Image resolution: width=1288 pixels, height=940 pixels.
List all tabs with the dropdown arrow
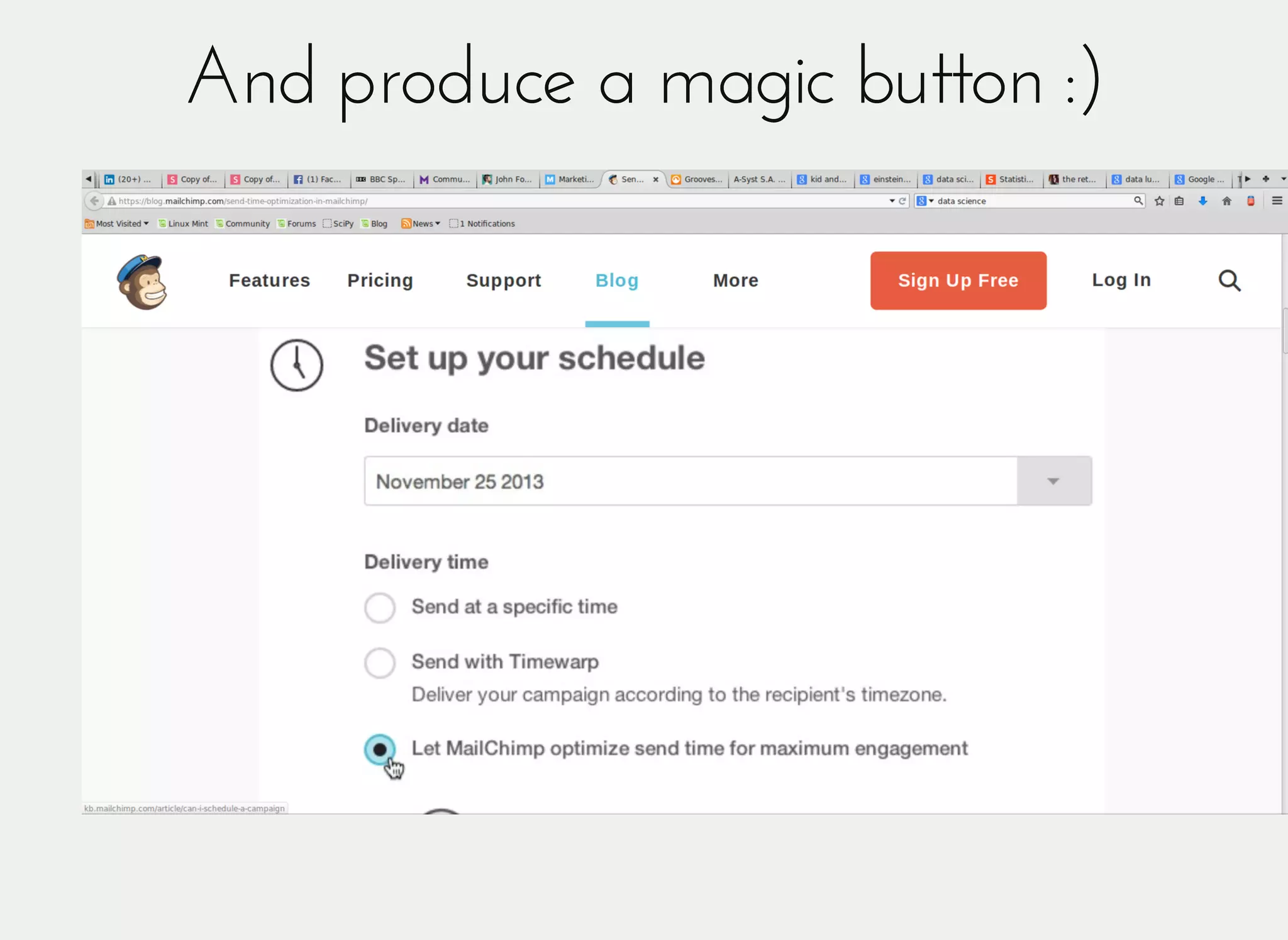point(1283,179)
